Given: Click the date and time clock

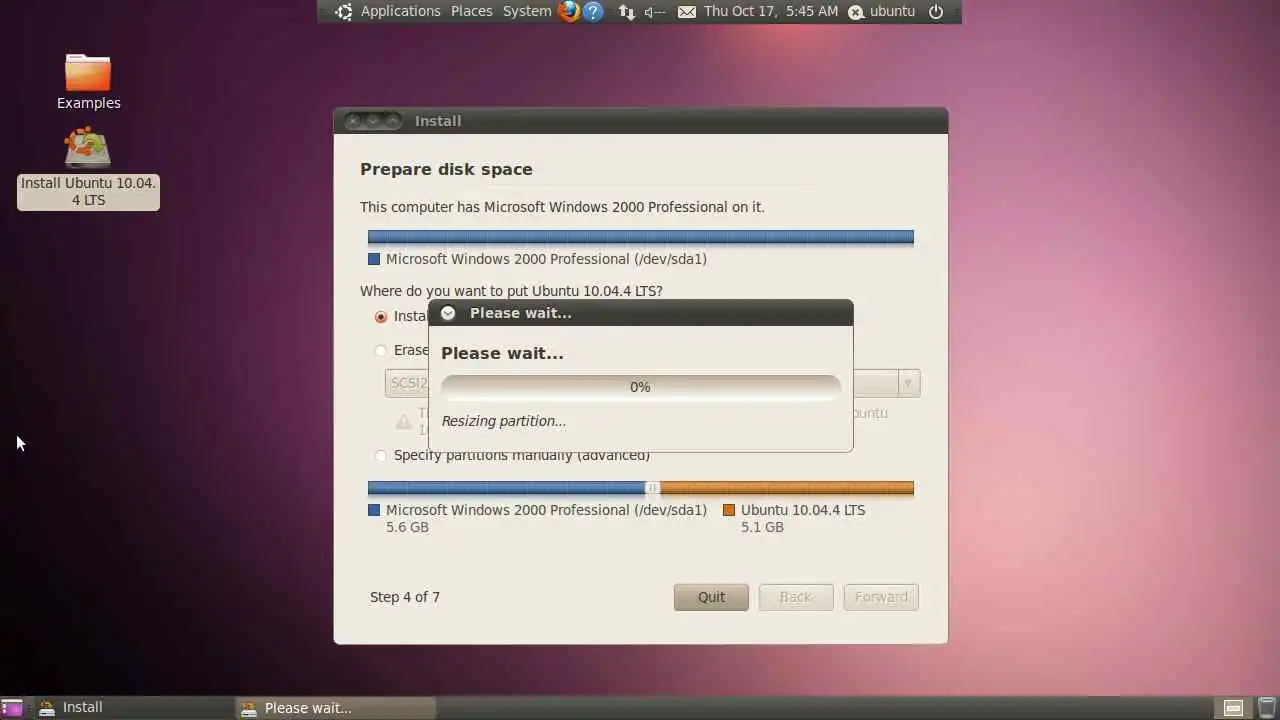Looking at the screenshot, I should pyautogui.click(x=771, y=11).
